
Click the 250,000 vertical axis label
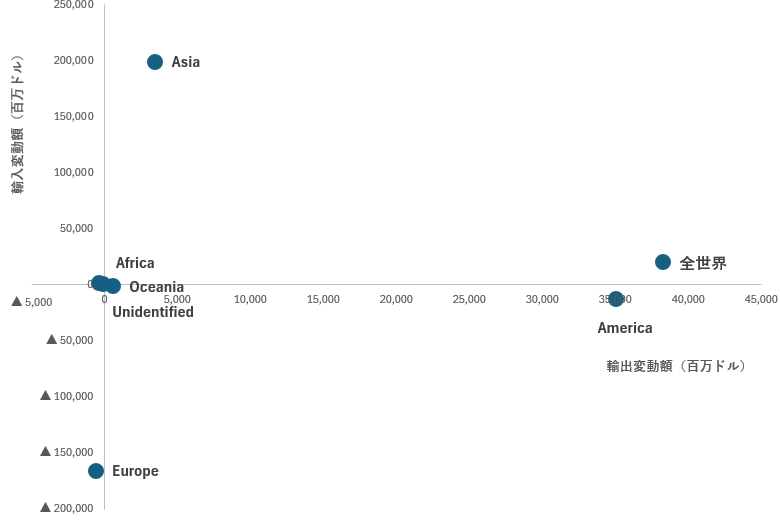point(74,5)
